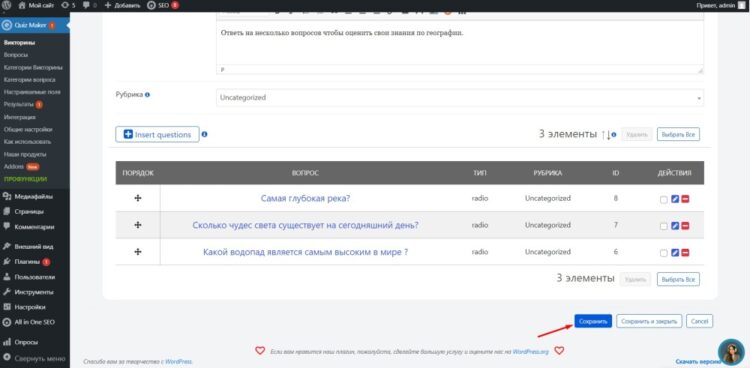Go to Викторины submenu
This screenshot has width=750, height=368.
click(19, 43)
